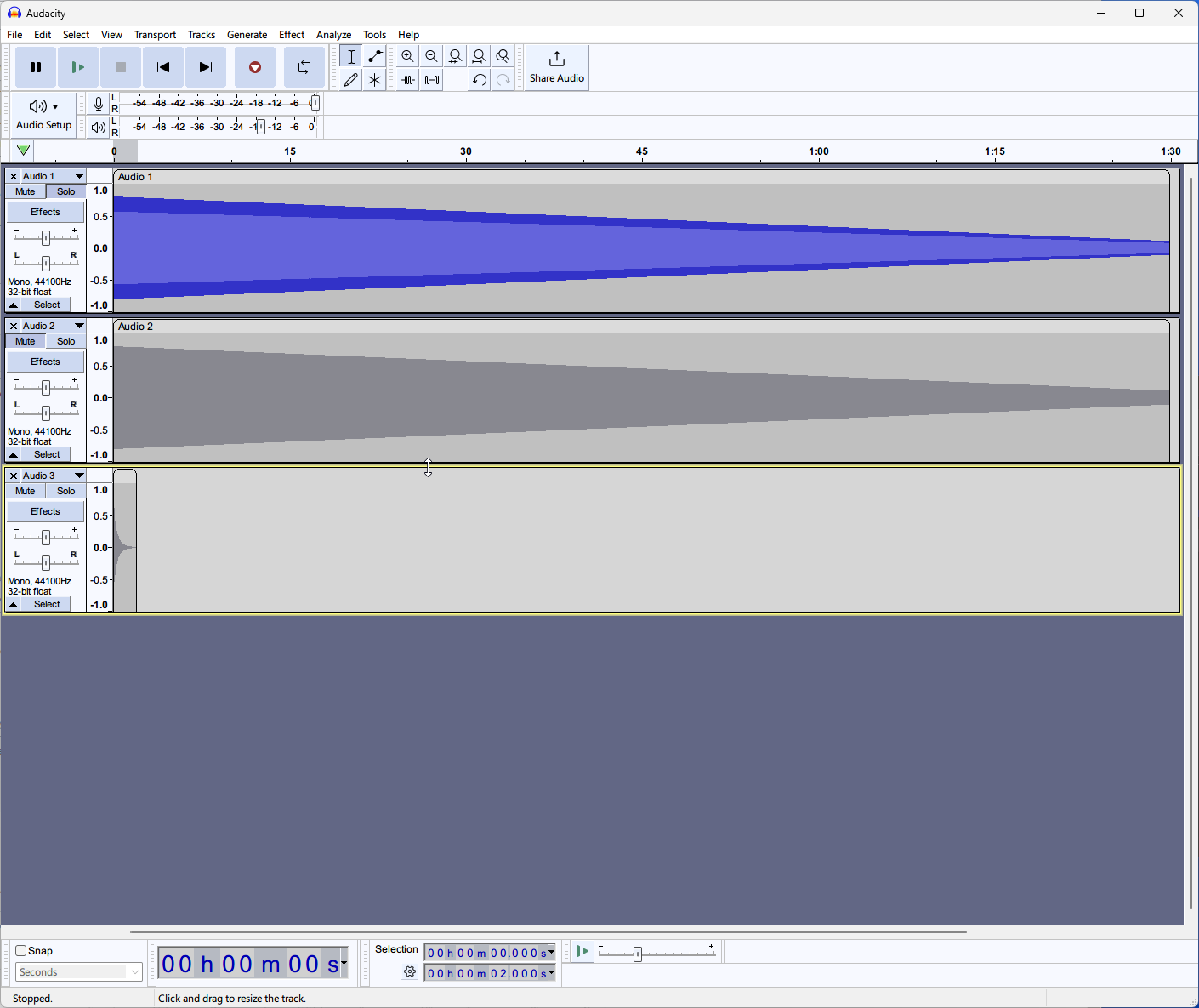Open Effects for the Audio 1 track
This screenshot has width=1199, height=1008.
(x=45, y=211)
